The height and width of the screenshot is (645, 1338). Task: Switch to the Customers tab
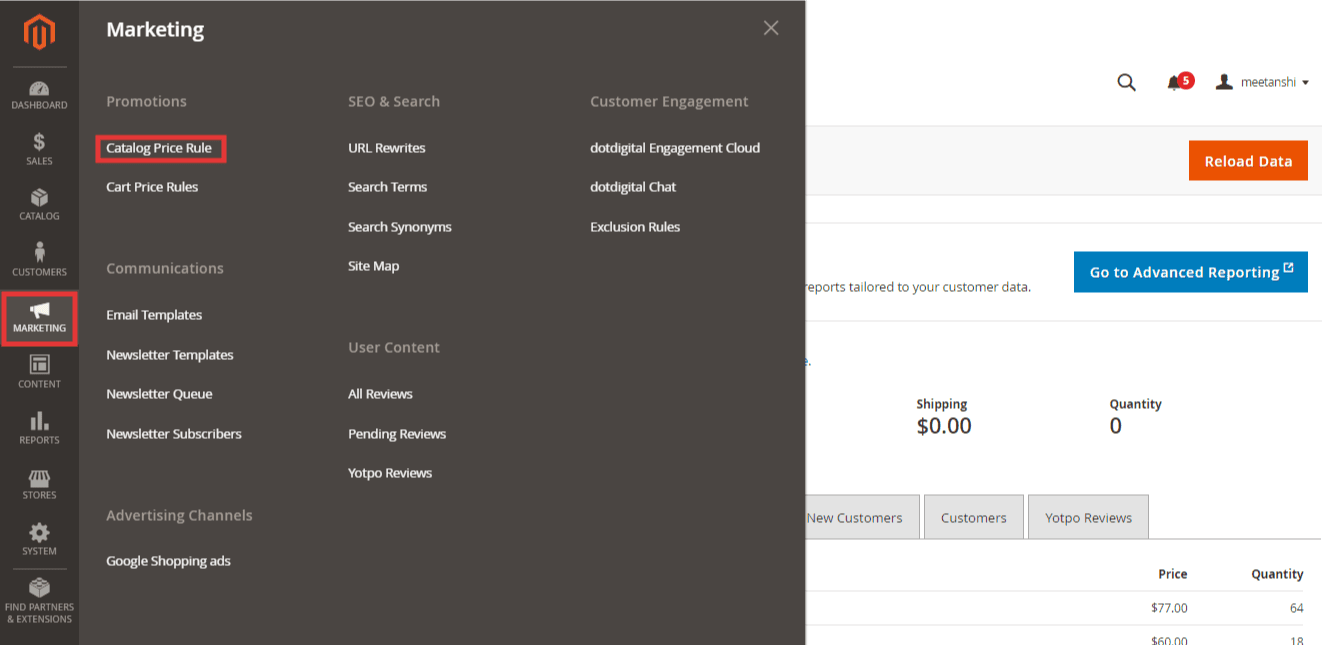[973, 517]
